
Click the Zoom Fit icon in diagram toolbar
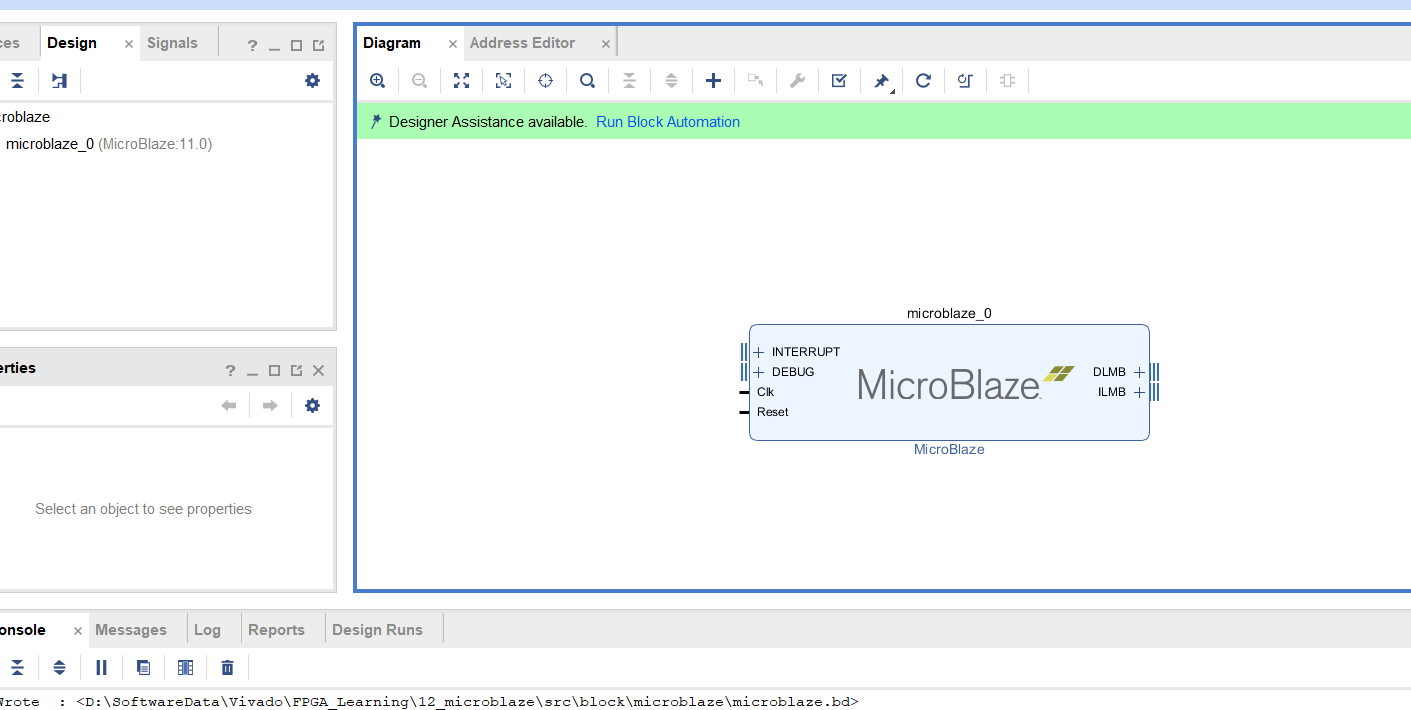tap(461, 81)
